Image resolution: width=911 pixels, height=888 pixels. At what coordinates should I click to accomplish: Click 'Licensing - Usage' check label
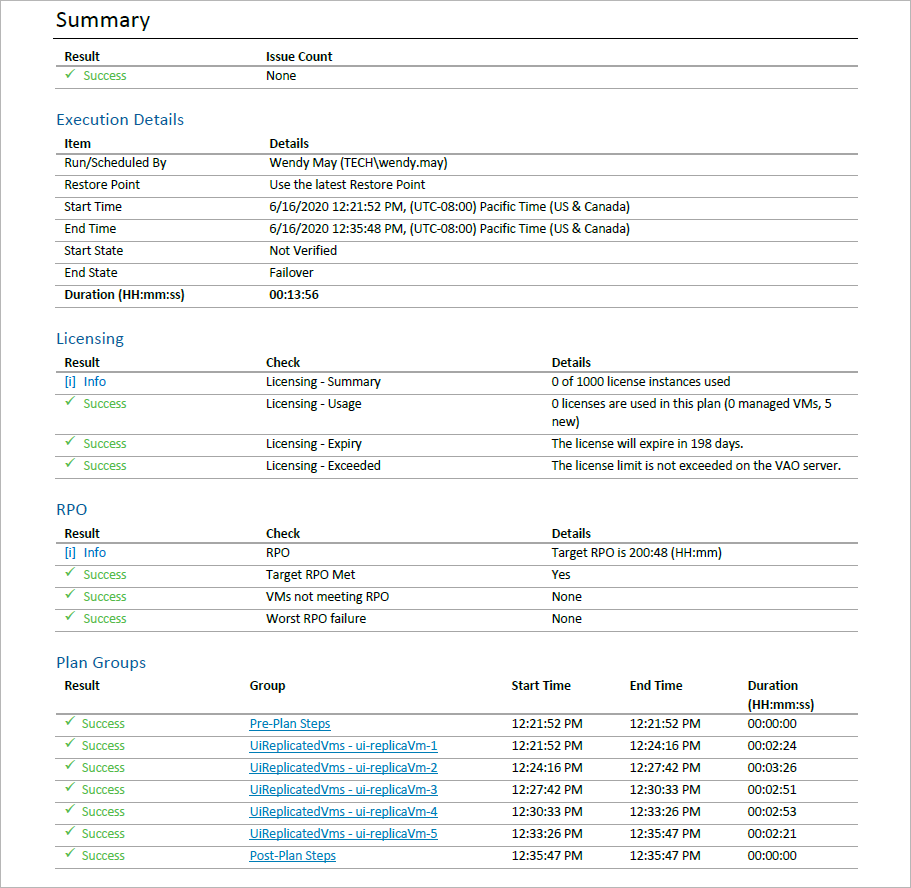click(314, 404)
